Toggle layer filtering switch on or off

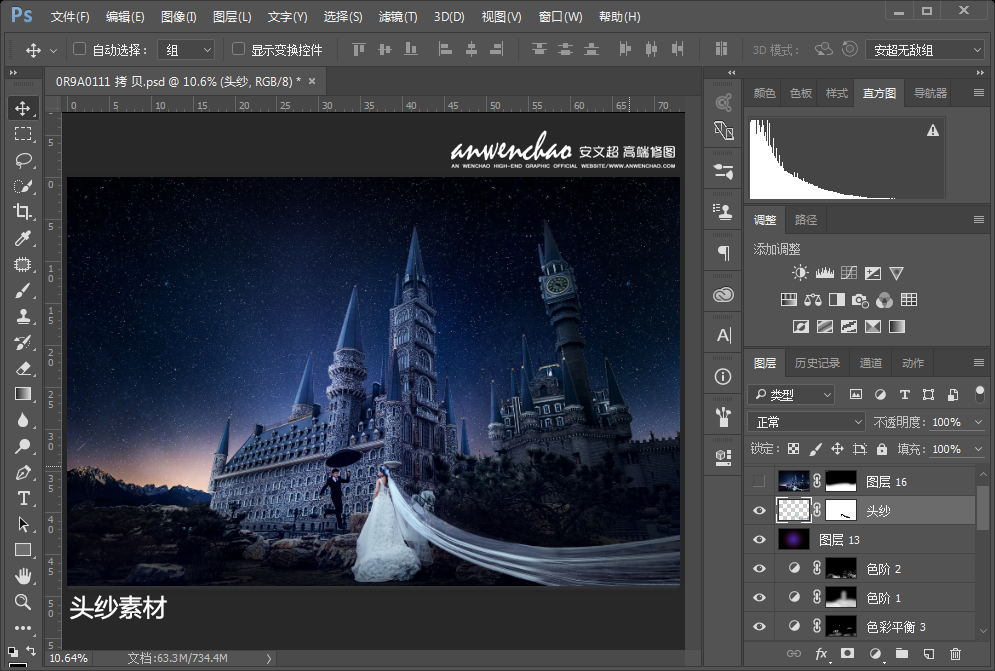(980, 394)
